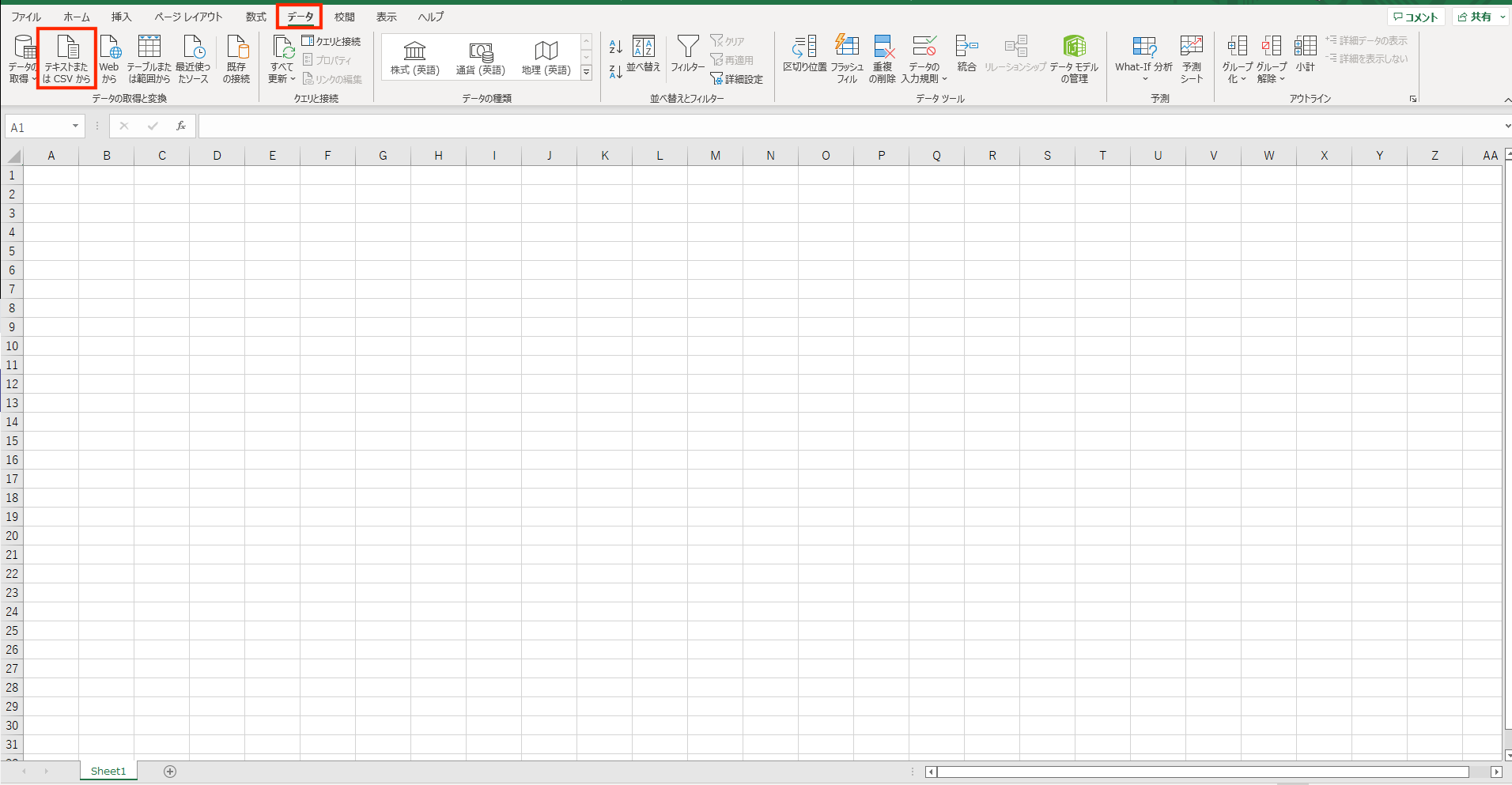Select the Sheet1 sheet tab
The width and height of the screenshot is (1512, 785).
[x=108, y=771]
